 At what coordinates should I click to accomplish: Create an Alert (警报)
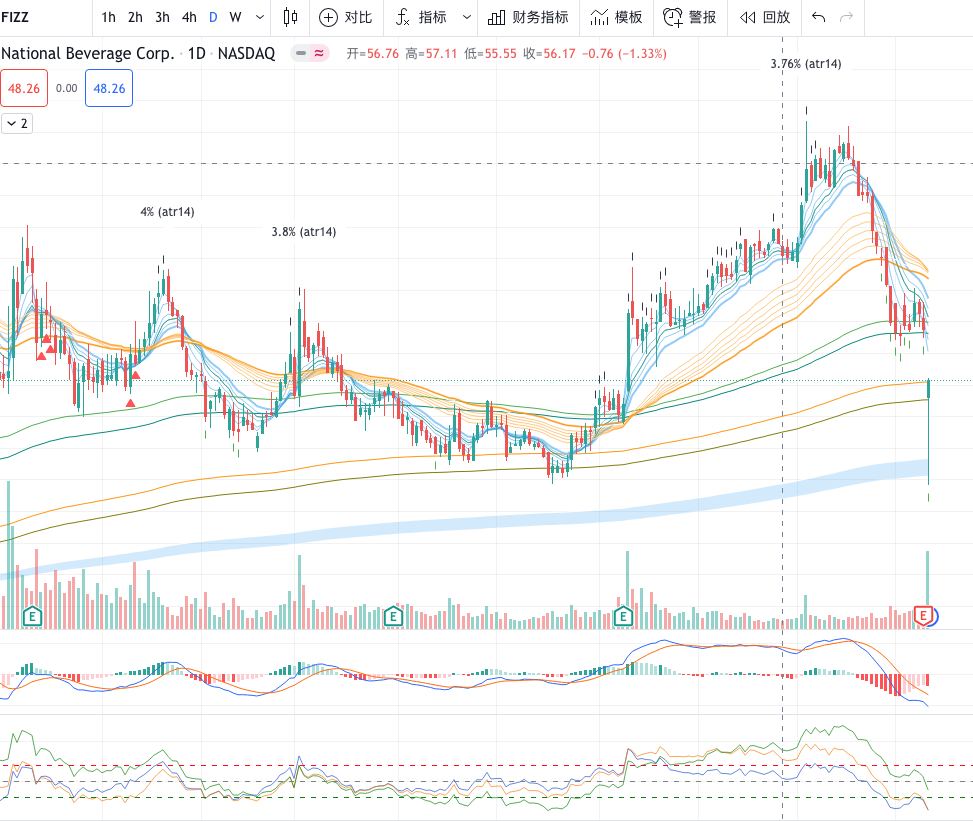[690, 17]
